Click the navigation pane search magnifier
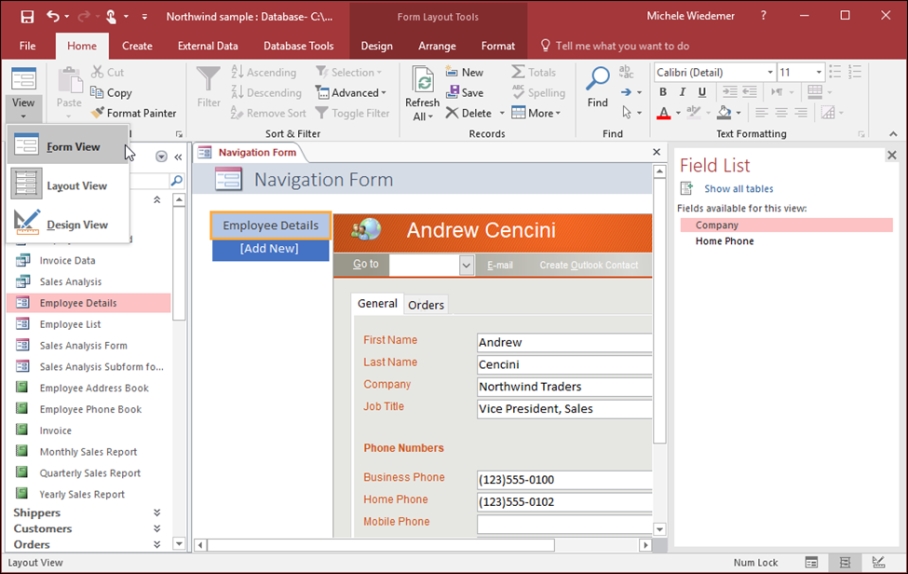The image size is (908, 574). click(x=177, y=181)
